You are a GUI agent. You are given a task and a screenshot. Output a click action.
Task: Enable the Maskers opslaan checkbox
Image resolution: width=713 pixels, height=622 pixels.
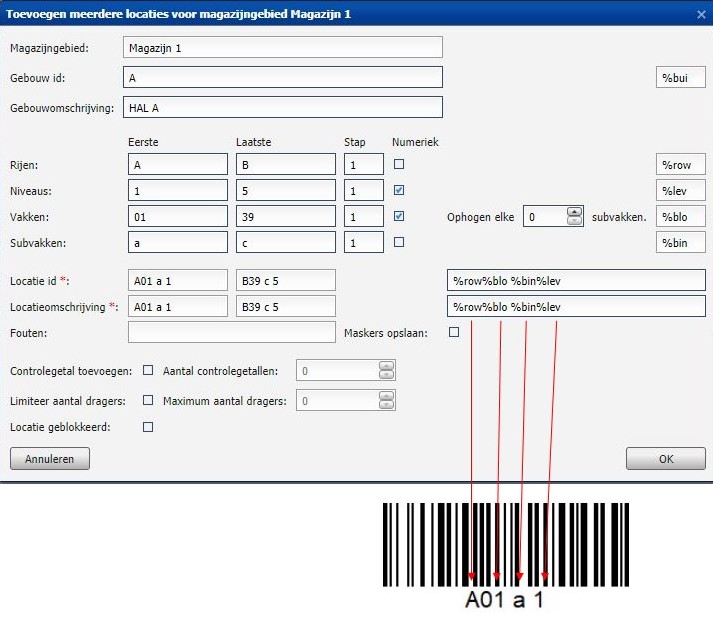click(x=454, y=332)
